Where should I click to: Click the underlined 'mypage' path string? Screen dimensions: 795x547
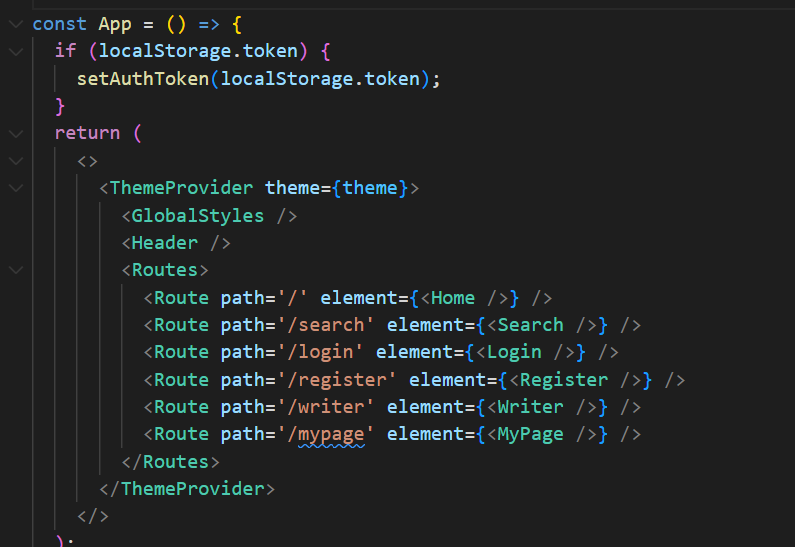[331, 434]
